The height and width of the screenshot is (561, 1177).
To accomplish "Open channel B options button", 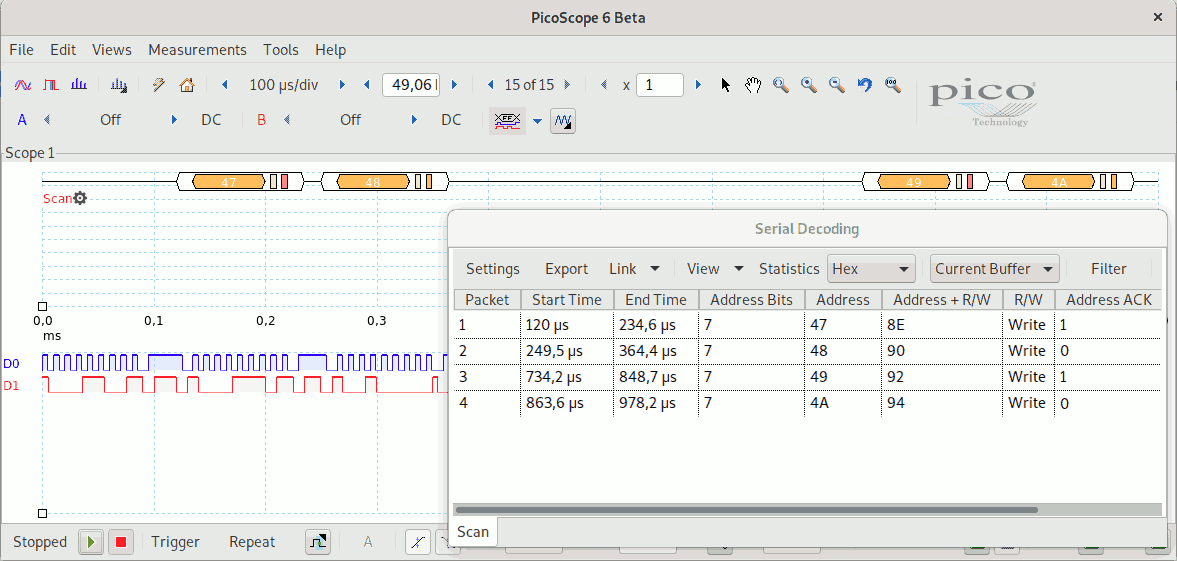I will tap(262, 120).
